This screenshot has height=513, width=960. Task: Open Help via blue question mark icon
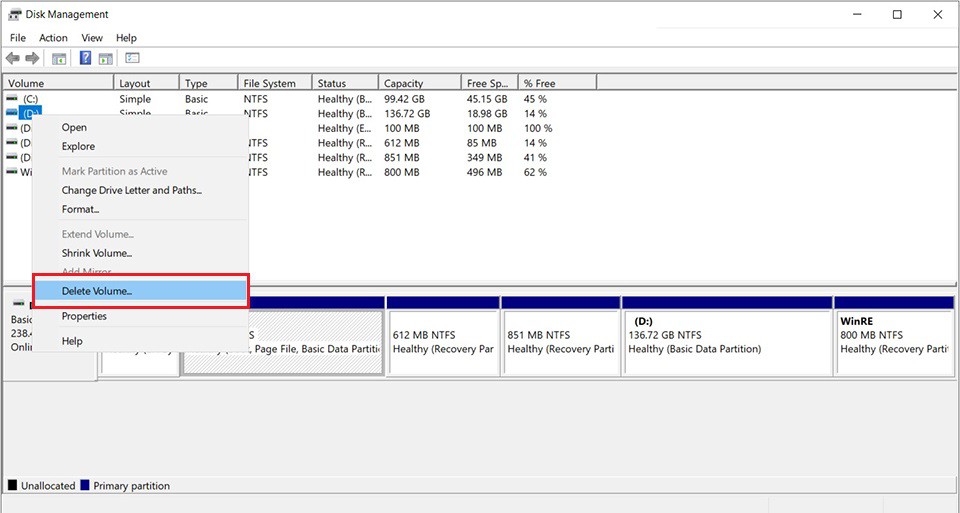(86, 59)
